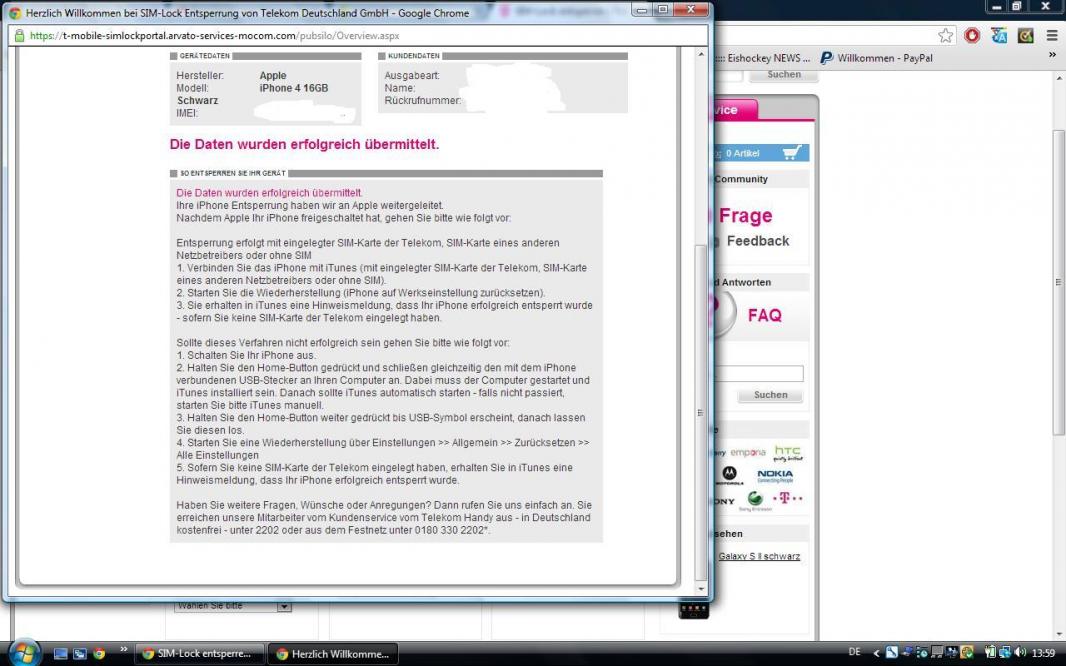1066x666 pixels.
Task: Click the Feedback link
Action: coord(757,241)
